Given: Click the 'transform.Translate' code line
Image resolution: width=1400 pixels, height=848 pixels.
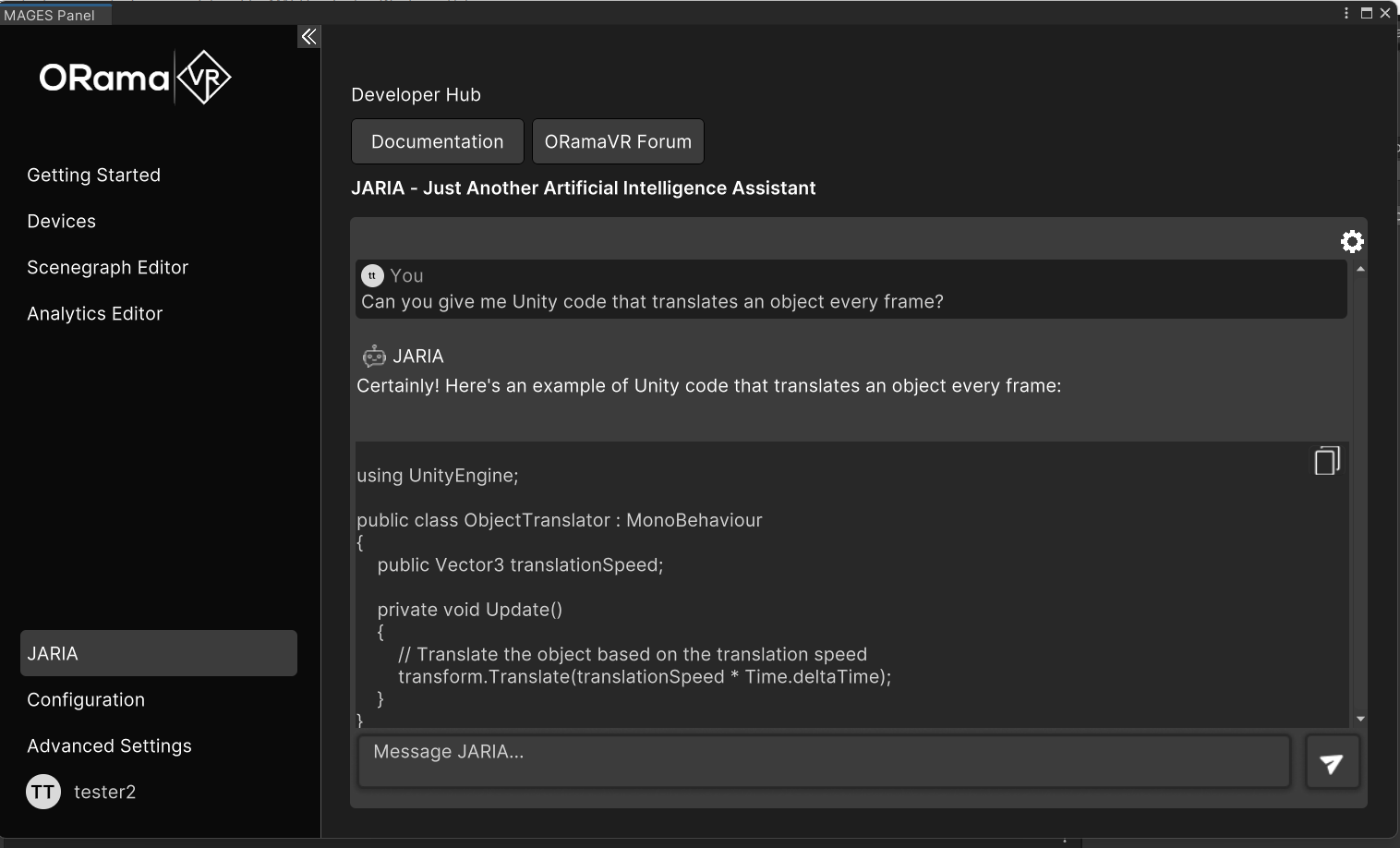Looking at the screenshot, I should pos(645,677).
